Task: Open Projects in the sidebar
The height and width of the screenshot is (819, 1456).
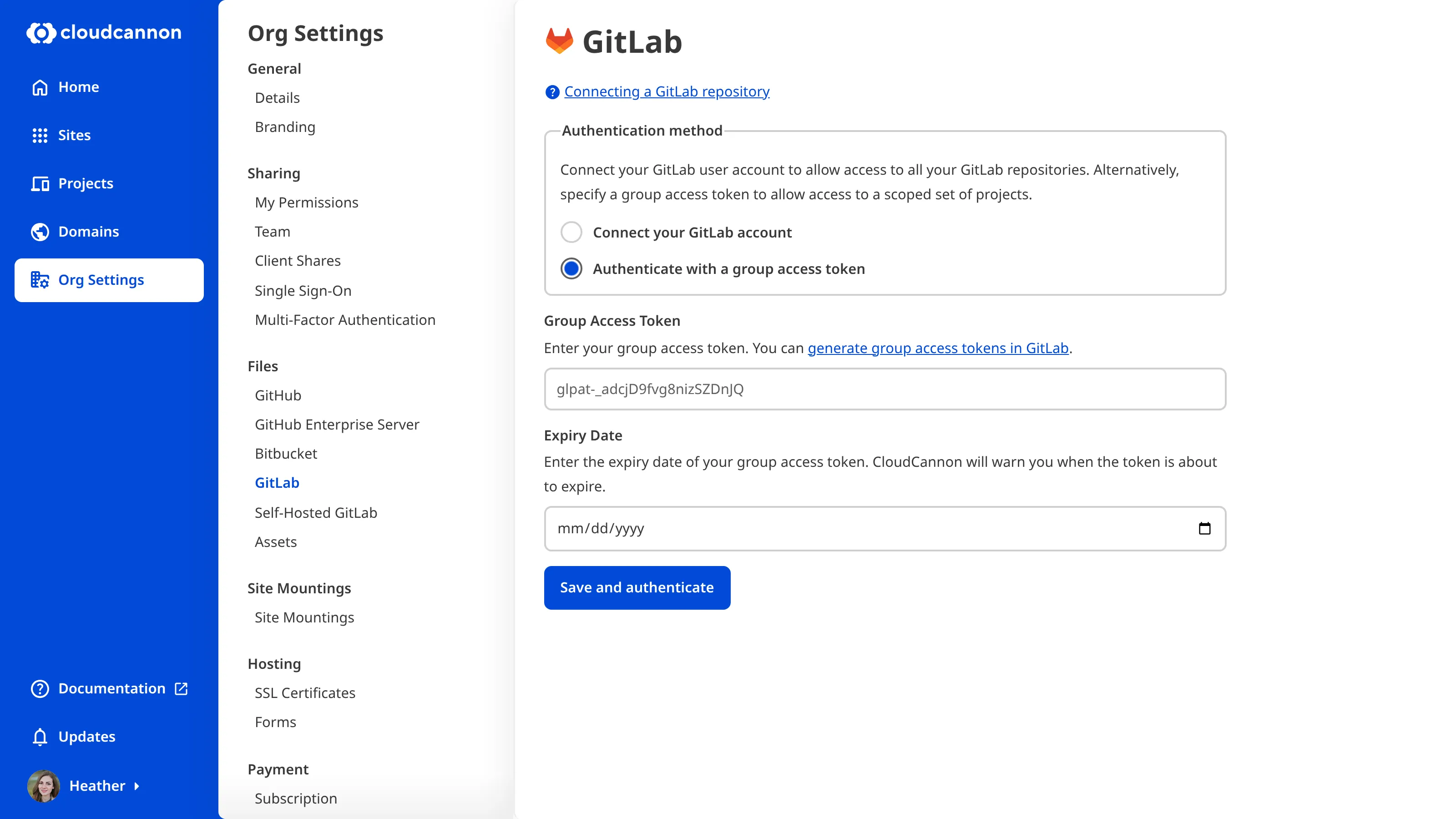Action: click(x=86, y=184)
